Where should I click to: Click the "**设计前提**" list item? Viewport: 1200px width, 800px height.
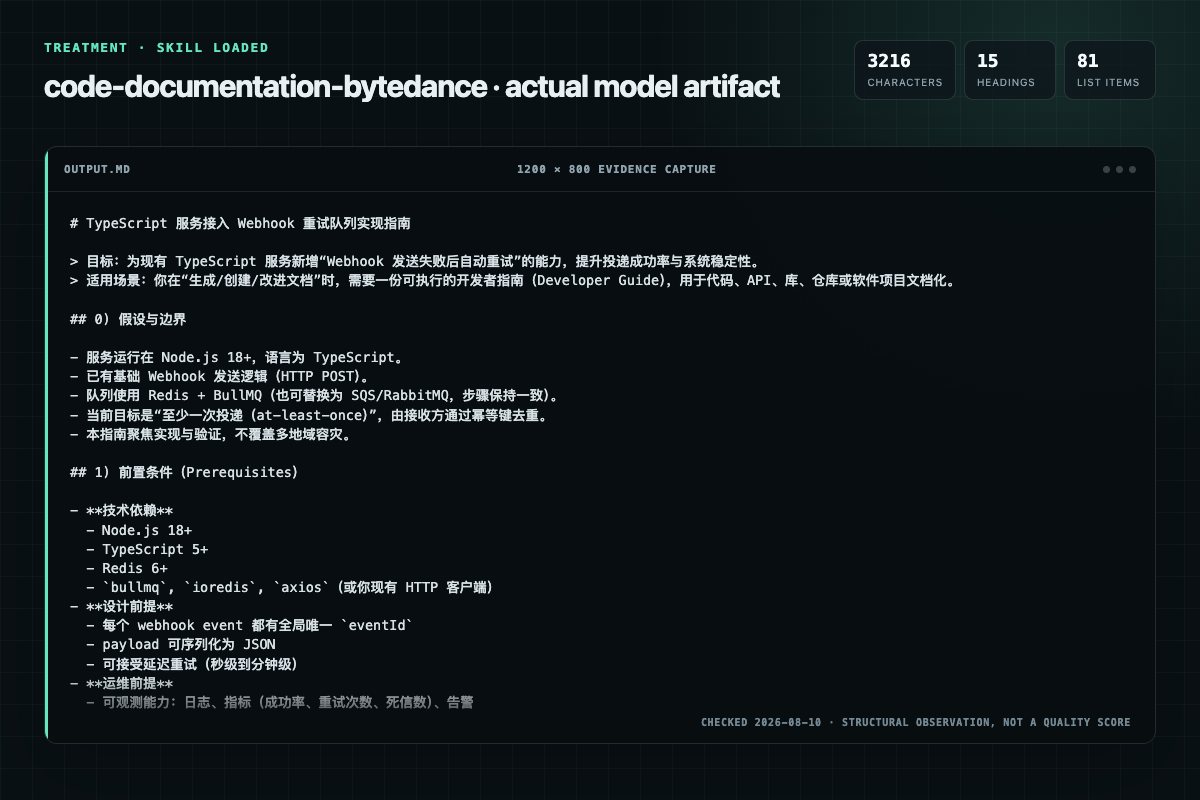click(x=122, y=606)
